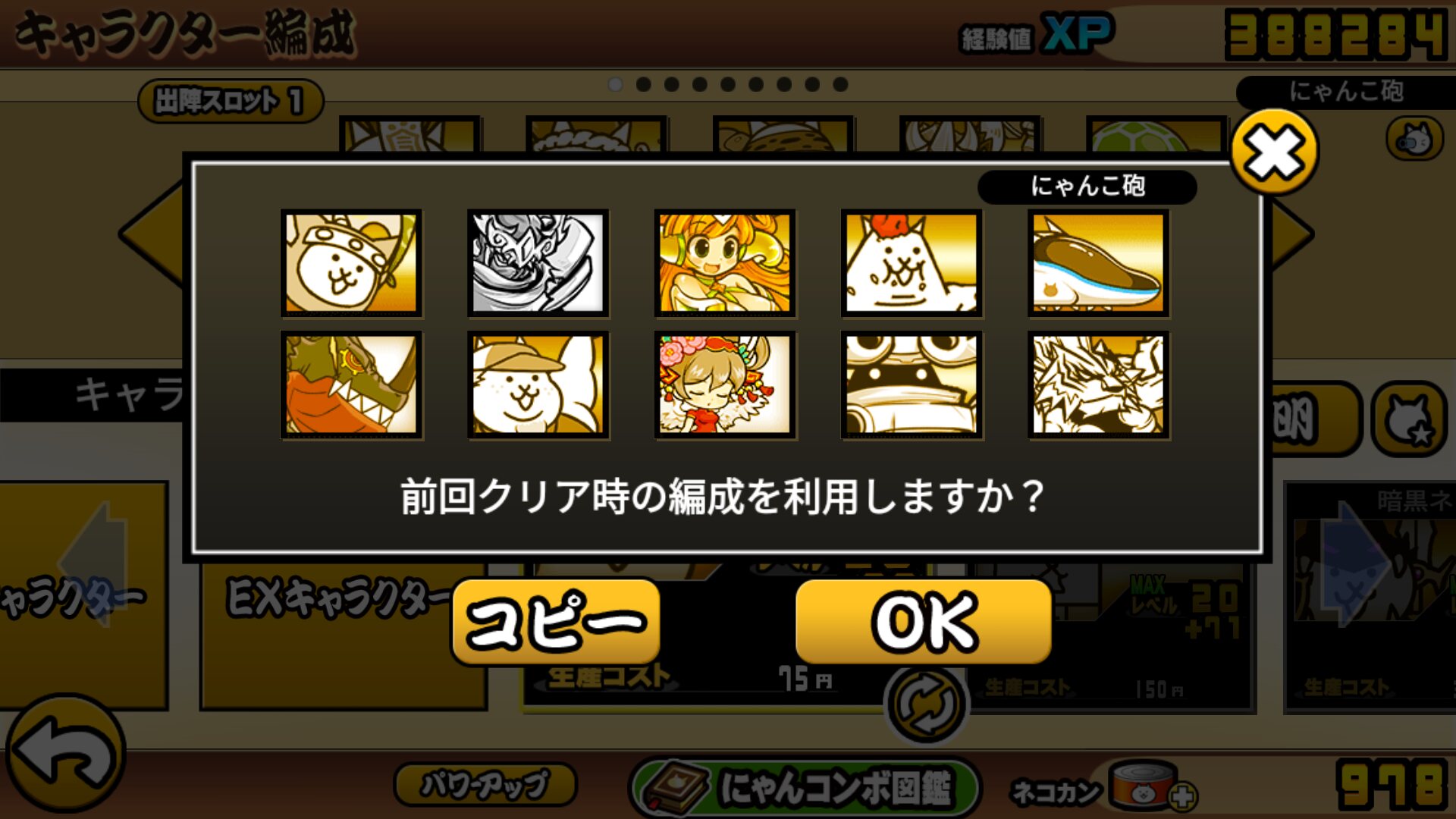Select the spiky white beast unit icon
1456x819 pixels.
click(1098, 385)
